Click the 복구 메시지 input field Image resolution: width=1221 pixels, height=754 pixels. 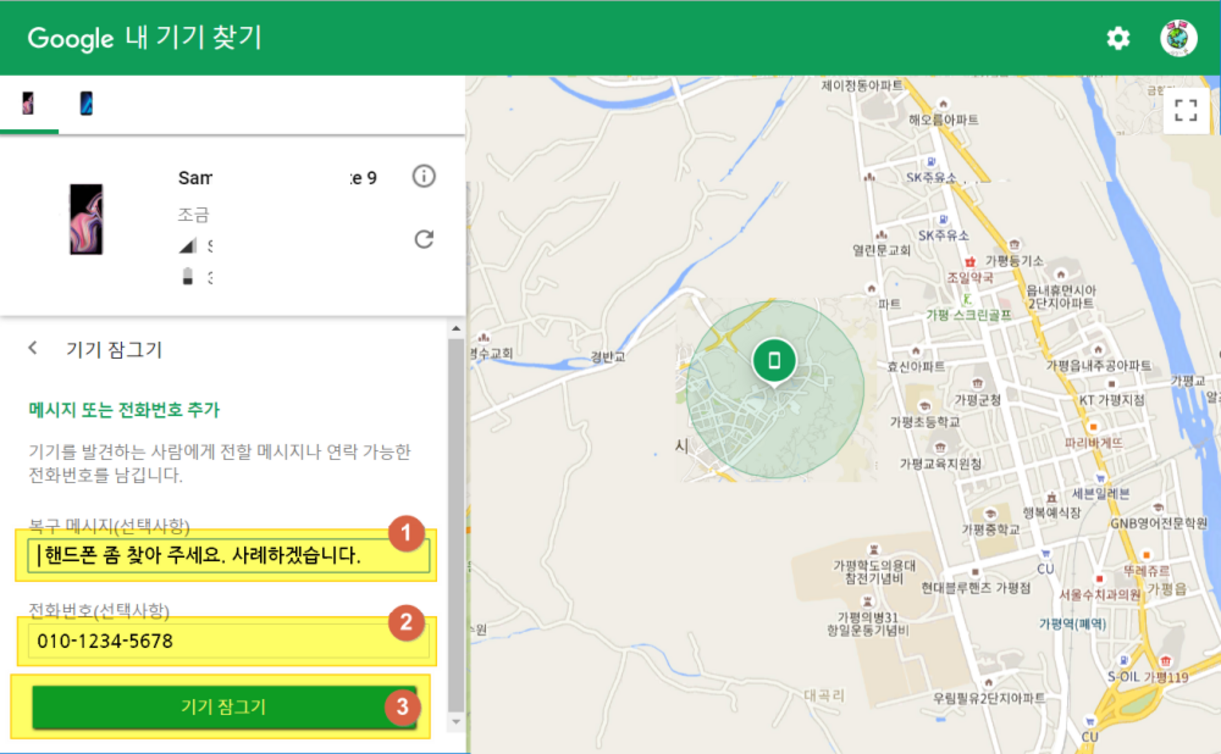(230, 556)
